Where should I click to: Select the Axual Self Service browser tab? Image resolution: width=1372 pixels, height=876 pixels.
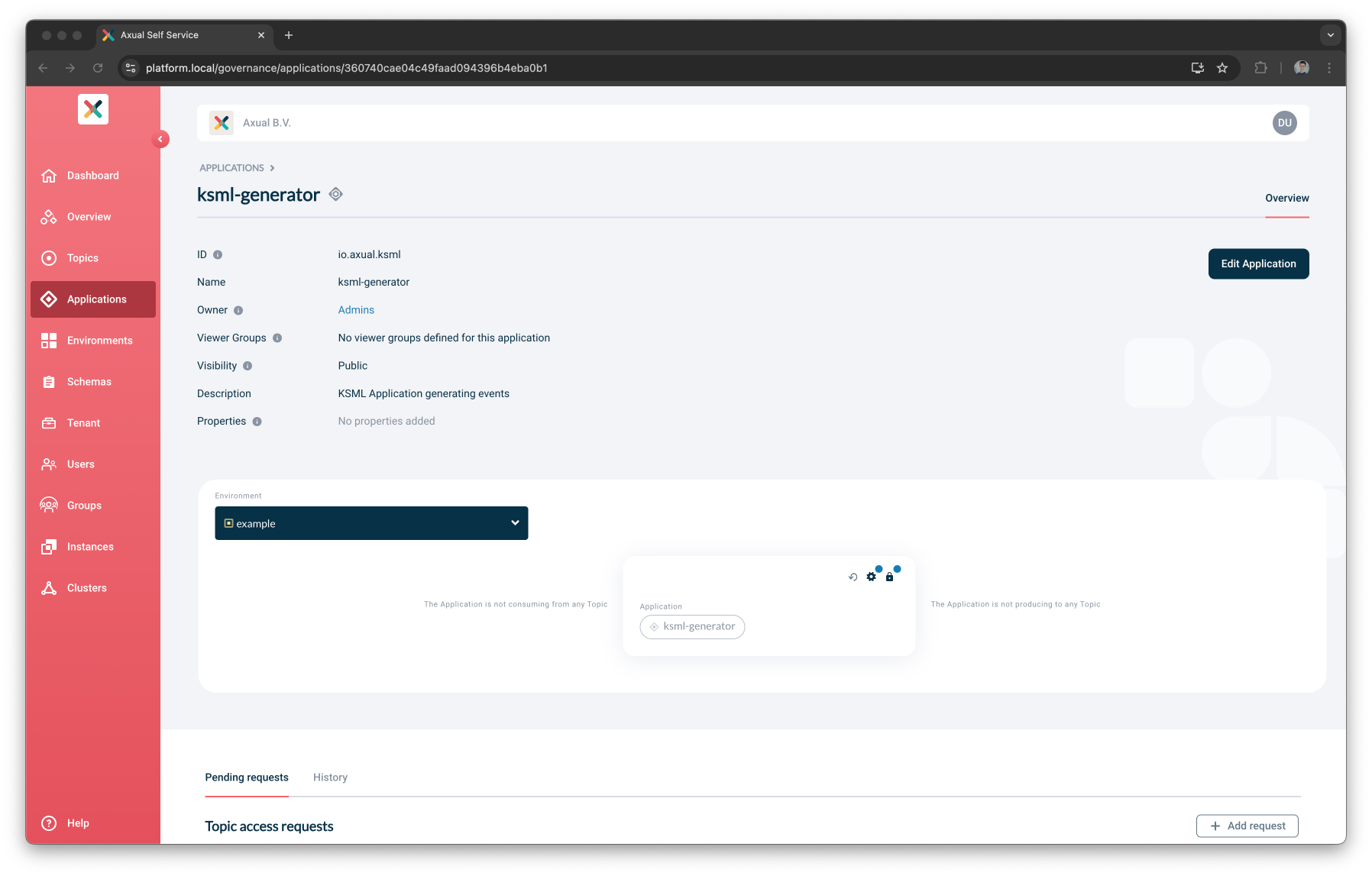184,35
